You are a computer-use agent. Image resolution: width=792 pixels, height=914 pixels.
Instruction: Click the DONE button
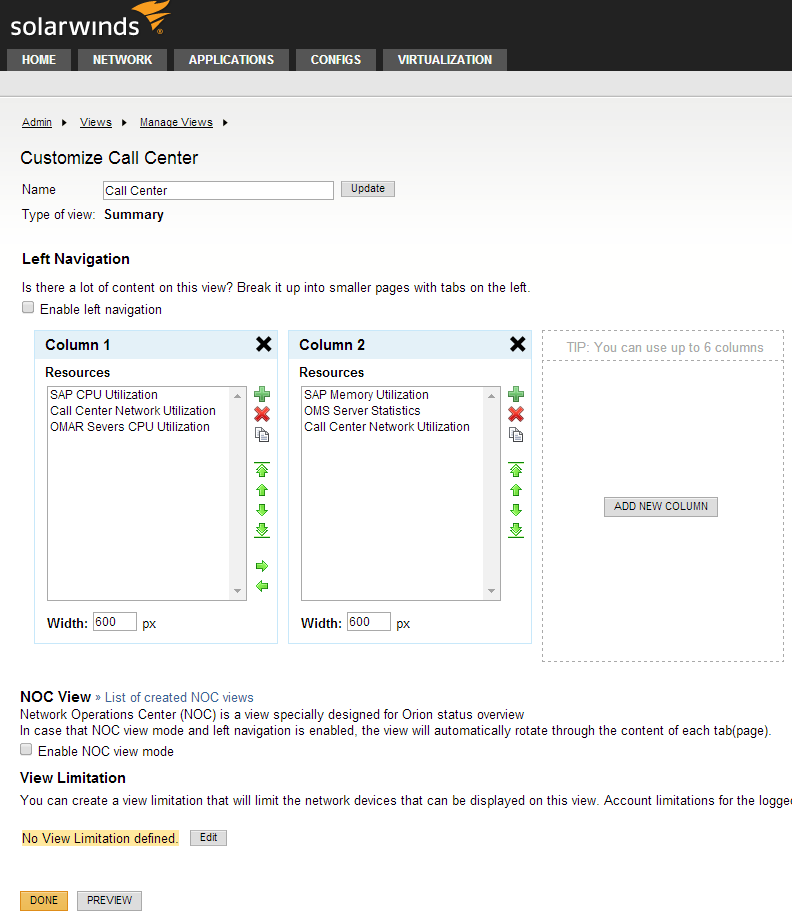coord(44,901)
